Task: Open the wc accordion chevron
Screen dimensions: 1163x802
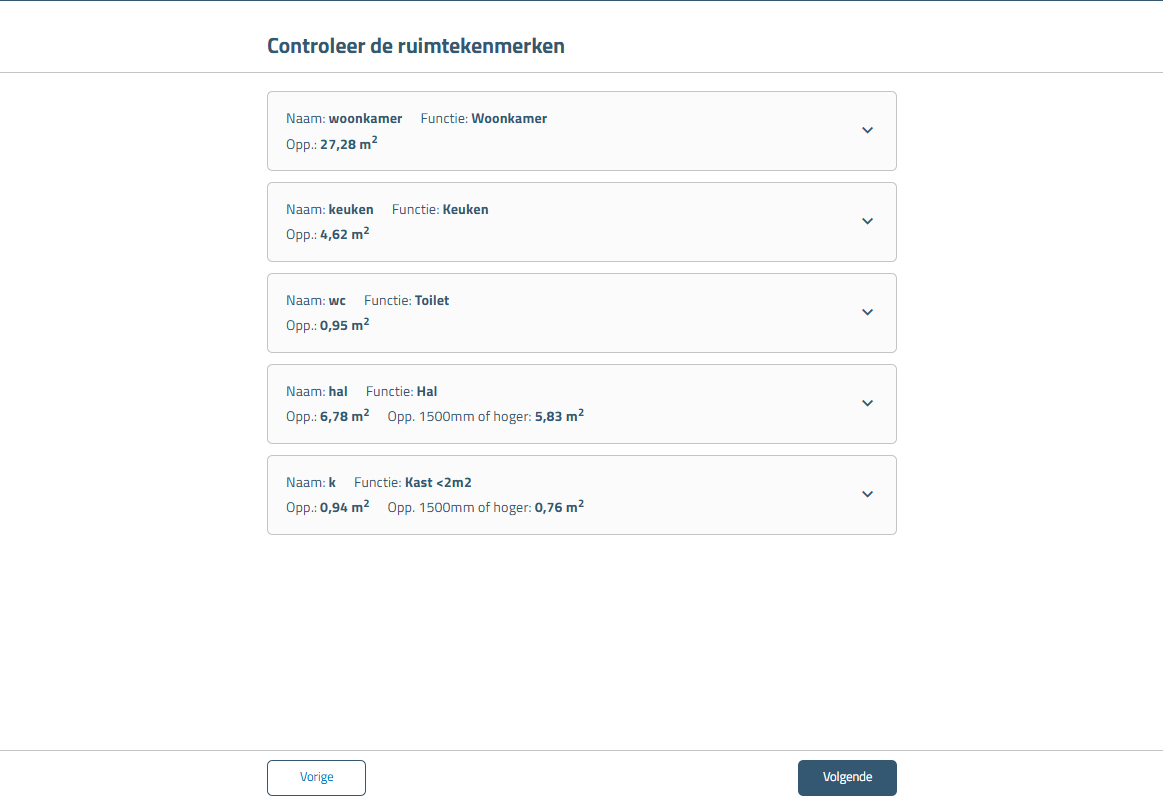Action: click(x=867, y=312)
